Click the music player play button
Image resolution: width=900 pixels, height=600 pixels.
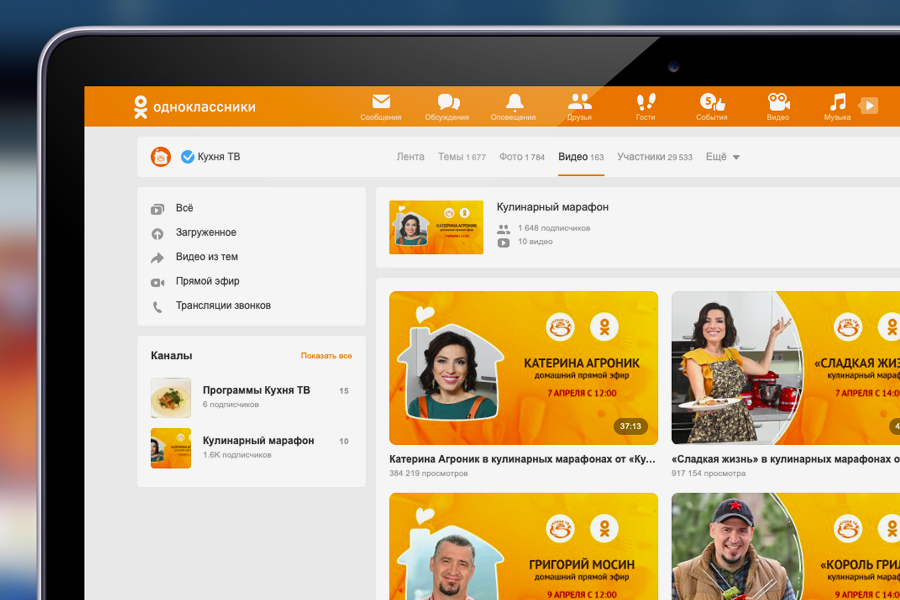click(869, 106)
